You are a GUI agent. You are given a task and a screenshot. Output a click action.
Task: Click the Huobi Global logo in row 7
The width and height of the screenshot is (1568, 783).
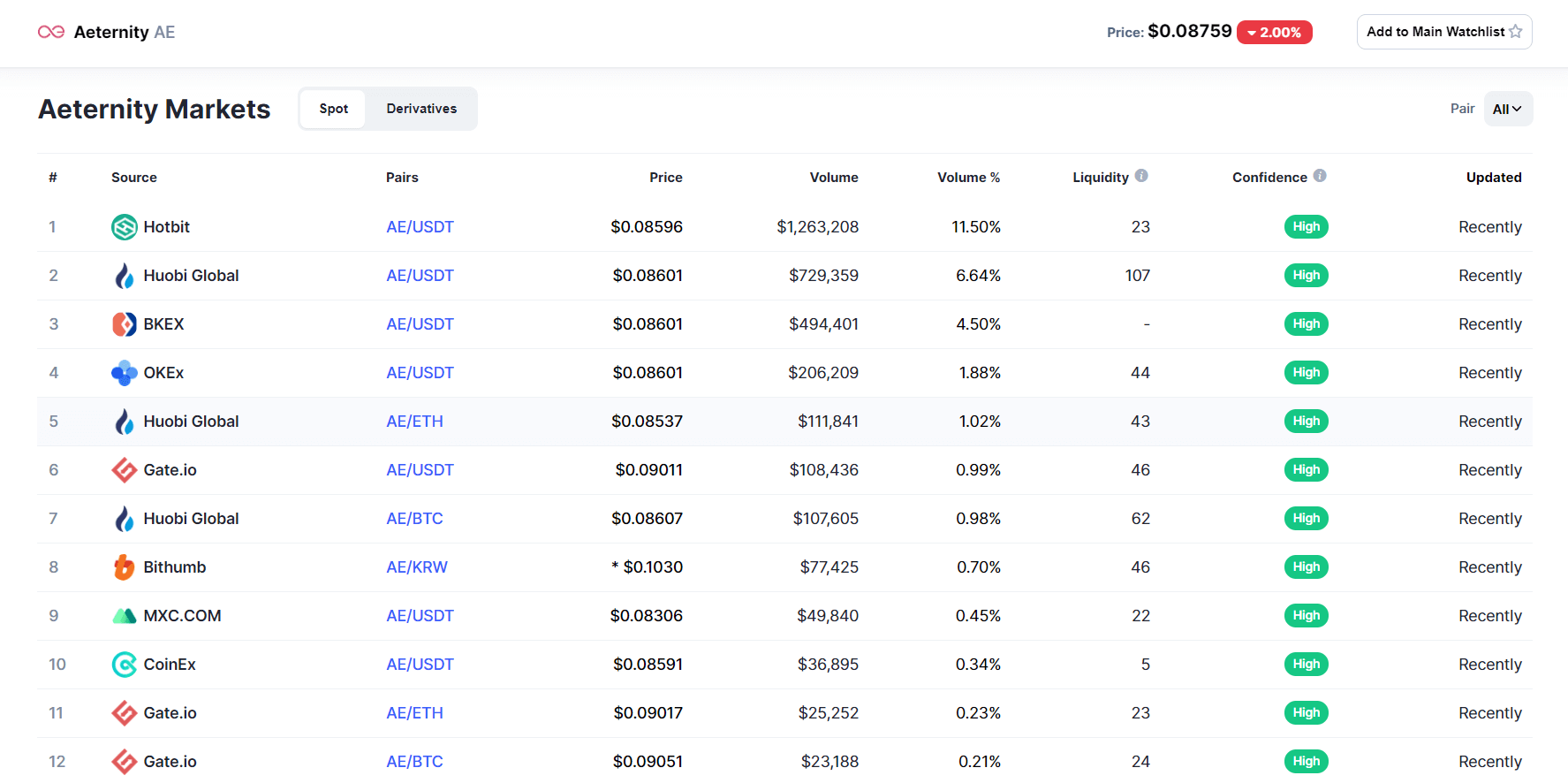tap(125, 519)
